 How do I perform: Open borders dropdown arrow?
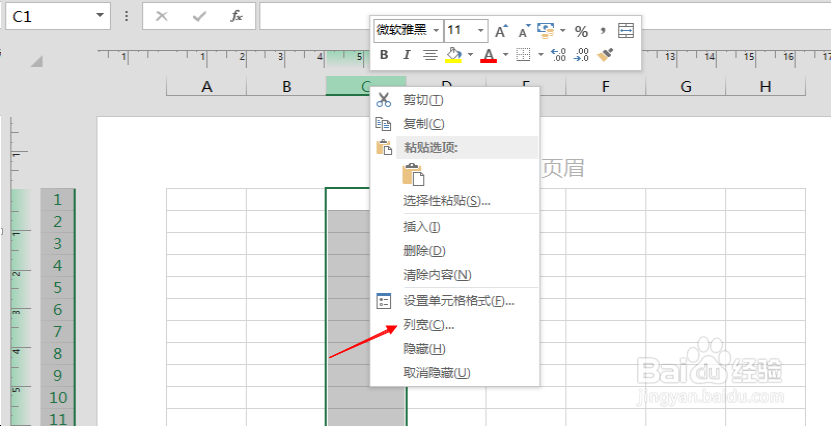tap(541, 55)
